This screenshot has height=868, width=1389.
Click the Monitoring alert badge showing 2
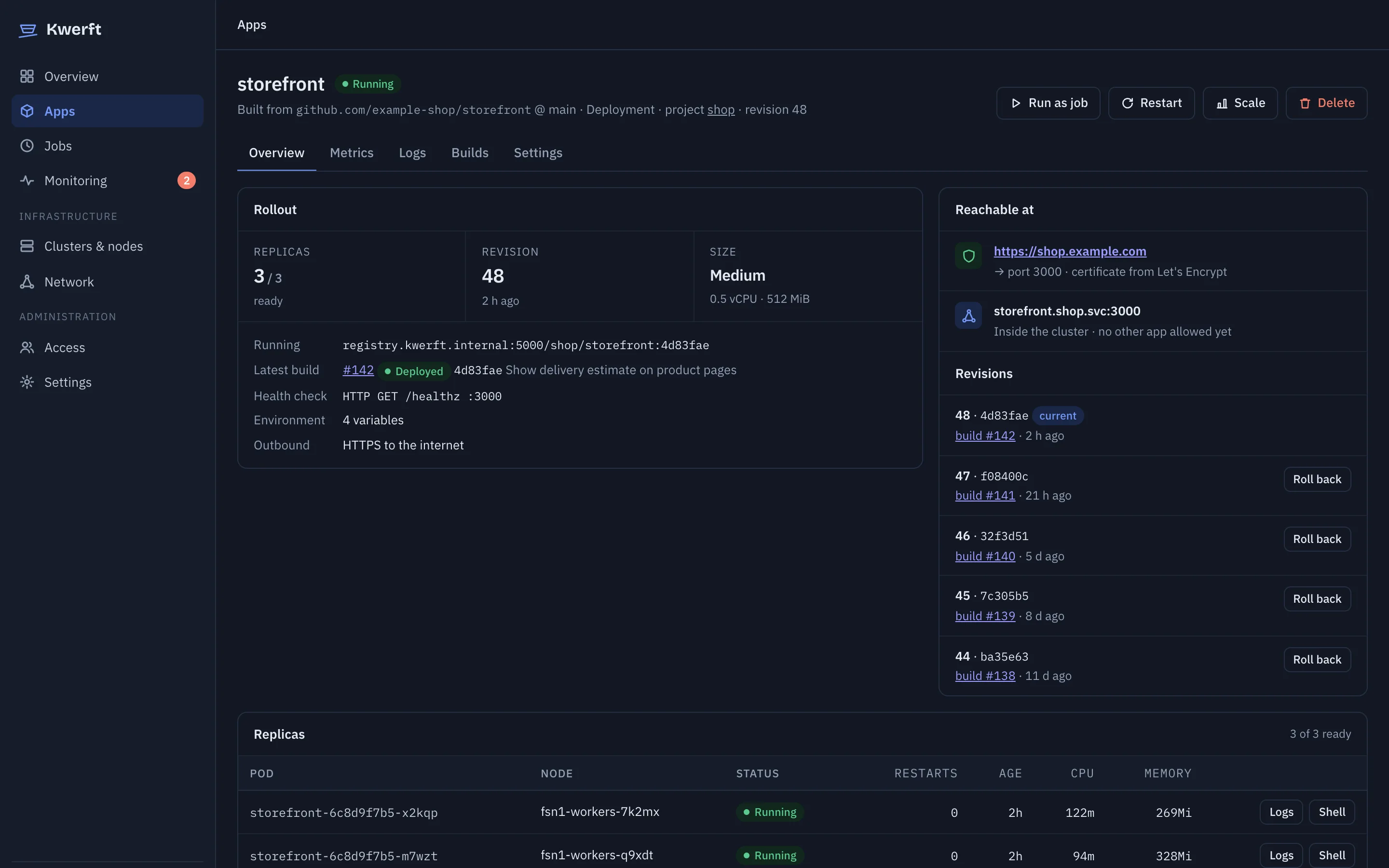tap(187, 180)
